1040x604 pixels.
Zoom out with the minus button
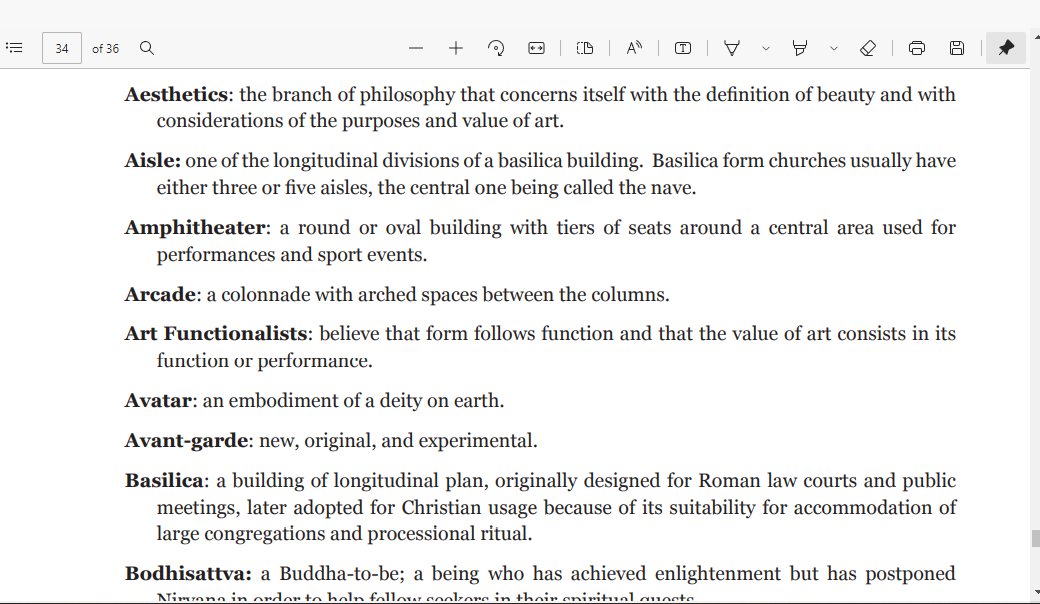[416, 48]
